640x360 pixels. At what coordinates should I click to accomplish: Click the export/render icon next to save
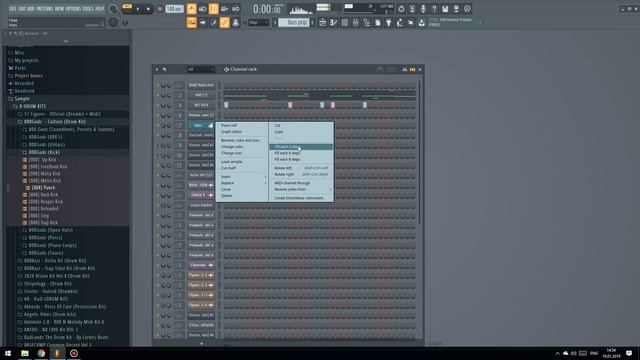point(456,9)
